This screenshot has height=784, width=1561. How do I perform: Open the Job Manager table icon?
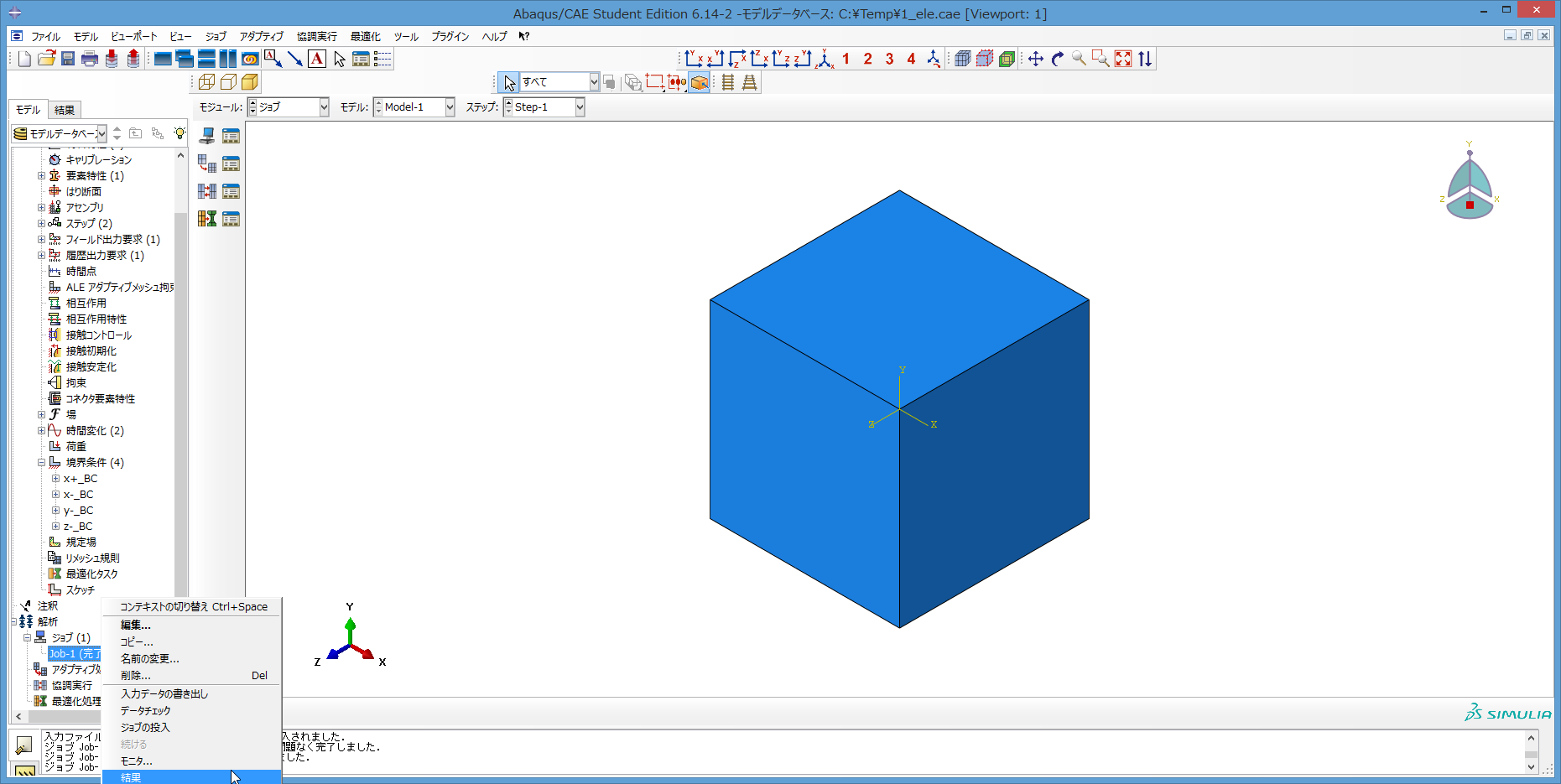231,136
